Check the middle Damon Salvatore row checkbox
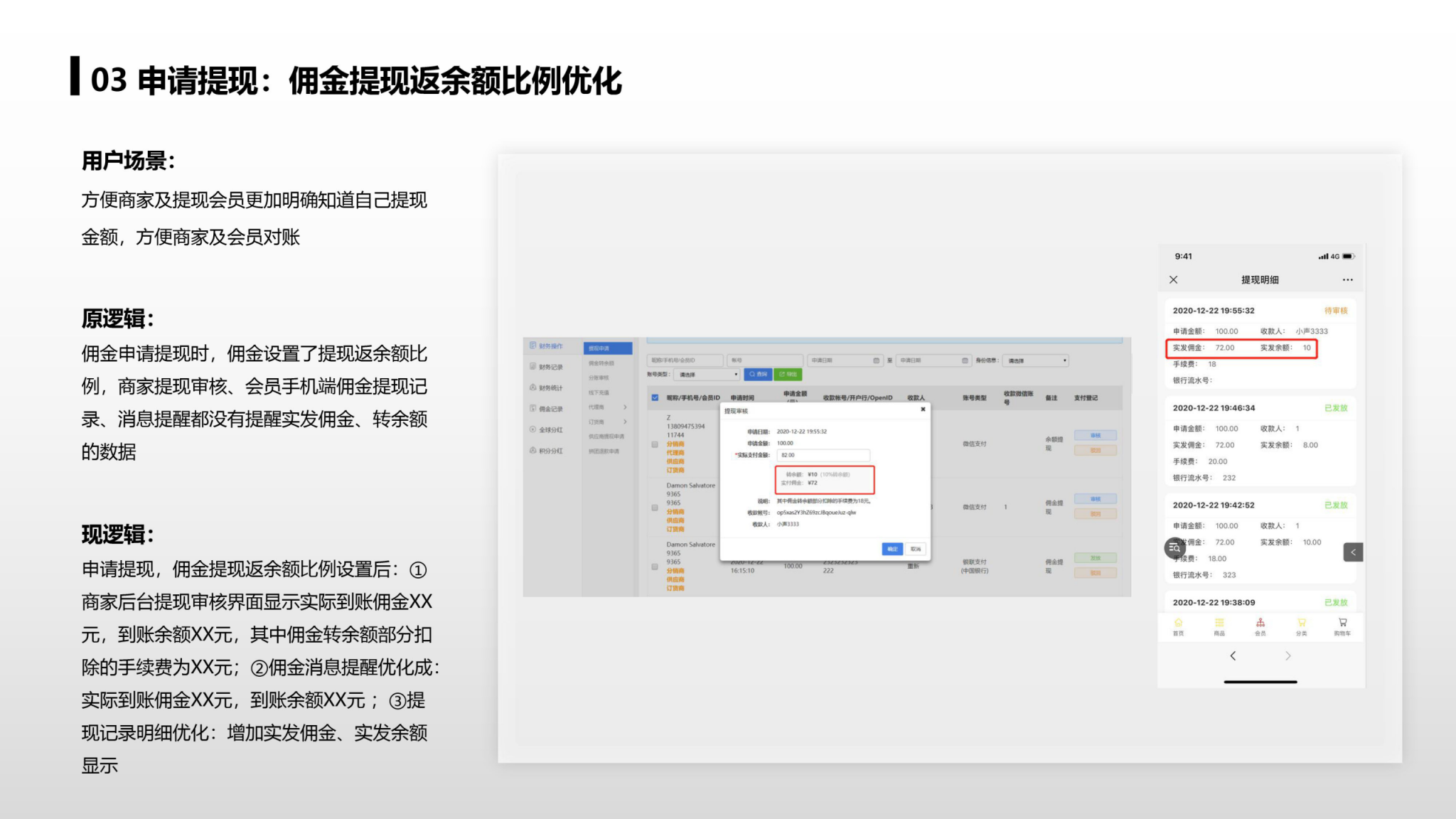 tap(655, 508)
